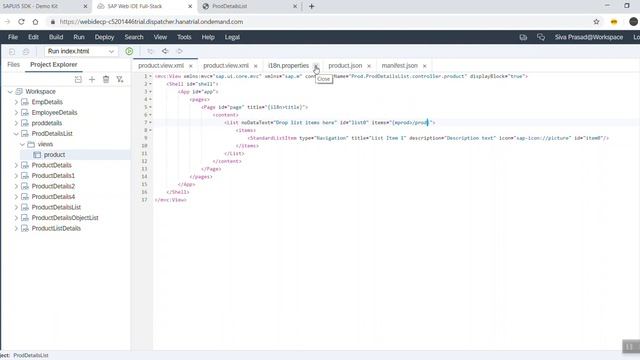Switch to the Project Explorer tab
The width and height of the screenshot is (640, 360).
53,64
